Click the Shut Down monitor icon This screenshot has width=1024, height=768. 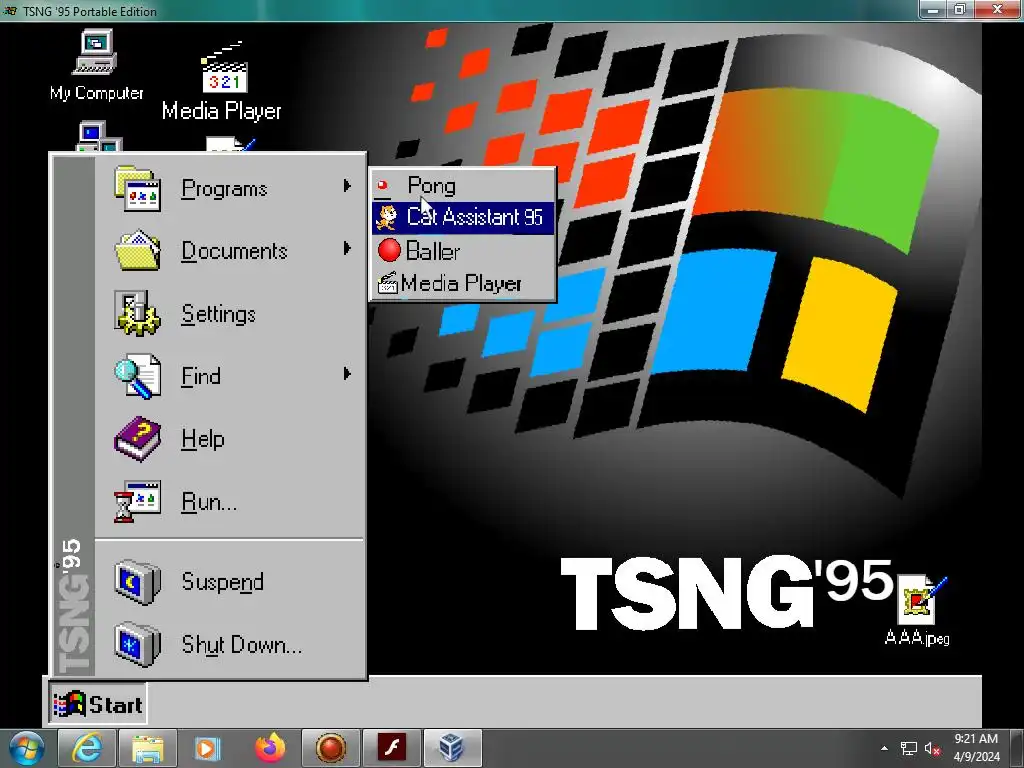[x=137, y=644]
